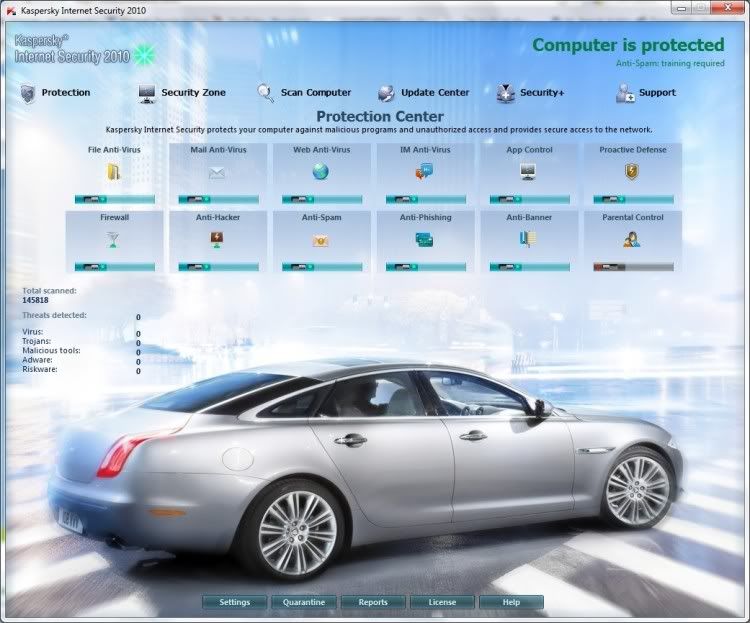Toggle the IM Anti-Virus switch bar
750x623 pixels.
pyautogui.click(x=426, y=199)
